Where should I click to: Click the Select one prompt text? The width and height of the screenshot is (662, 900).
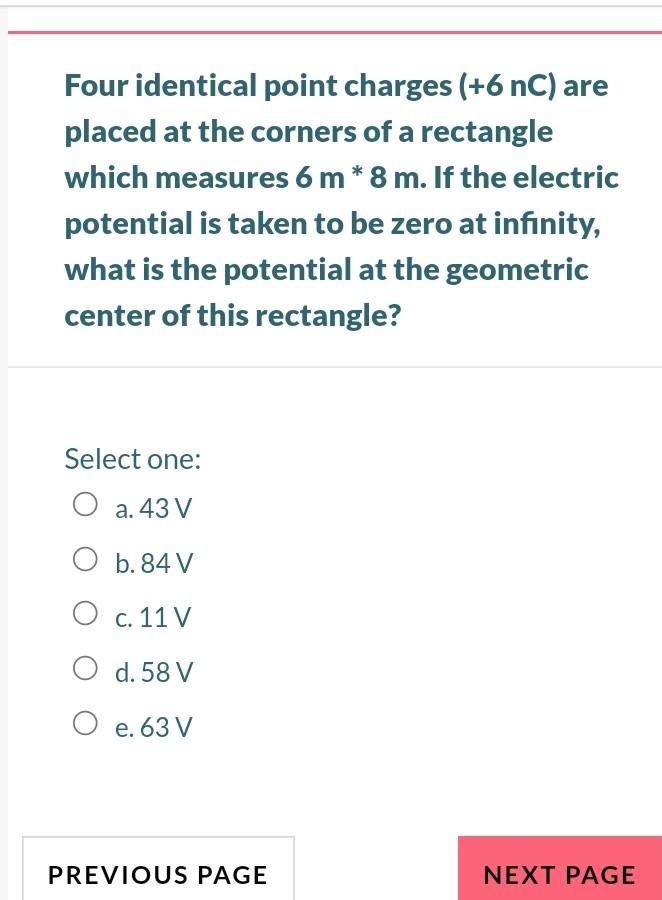click(131, 459)
